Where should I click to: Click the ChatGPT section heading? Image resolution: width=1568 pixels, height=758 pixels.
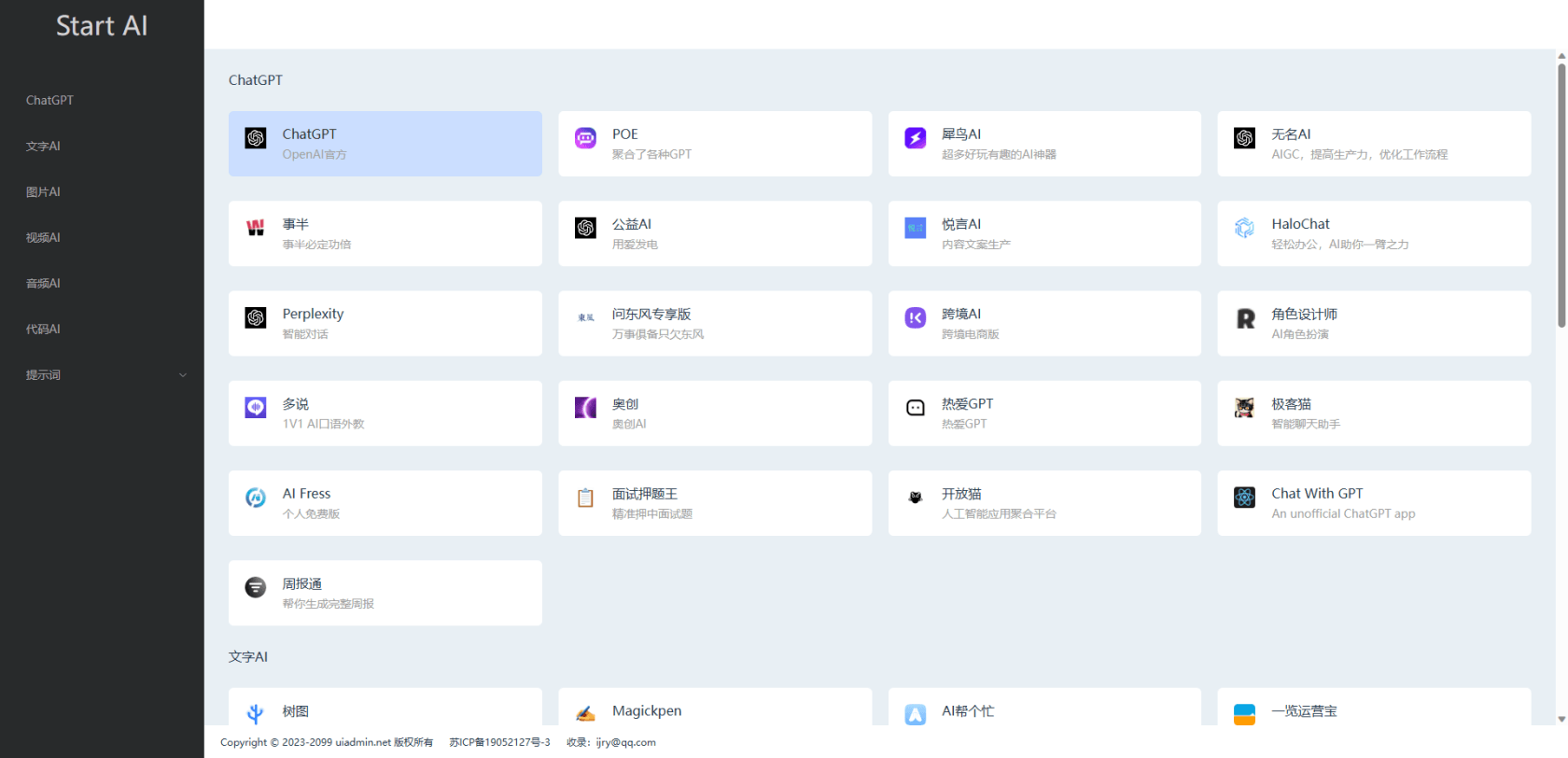click(x=256, y=80)
